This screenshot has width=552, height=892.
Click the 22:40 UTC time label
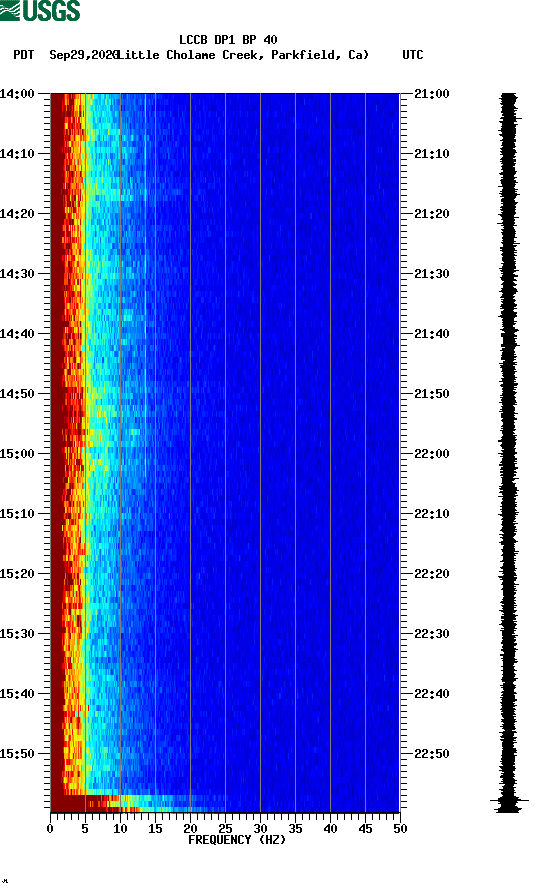pos(432,694)
